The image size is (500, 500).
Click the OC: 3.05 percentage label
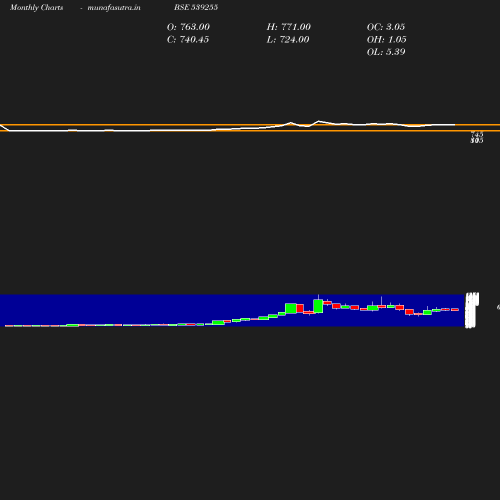(386, 27)
